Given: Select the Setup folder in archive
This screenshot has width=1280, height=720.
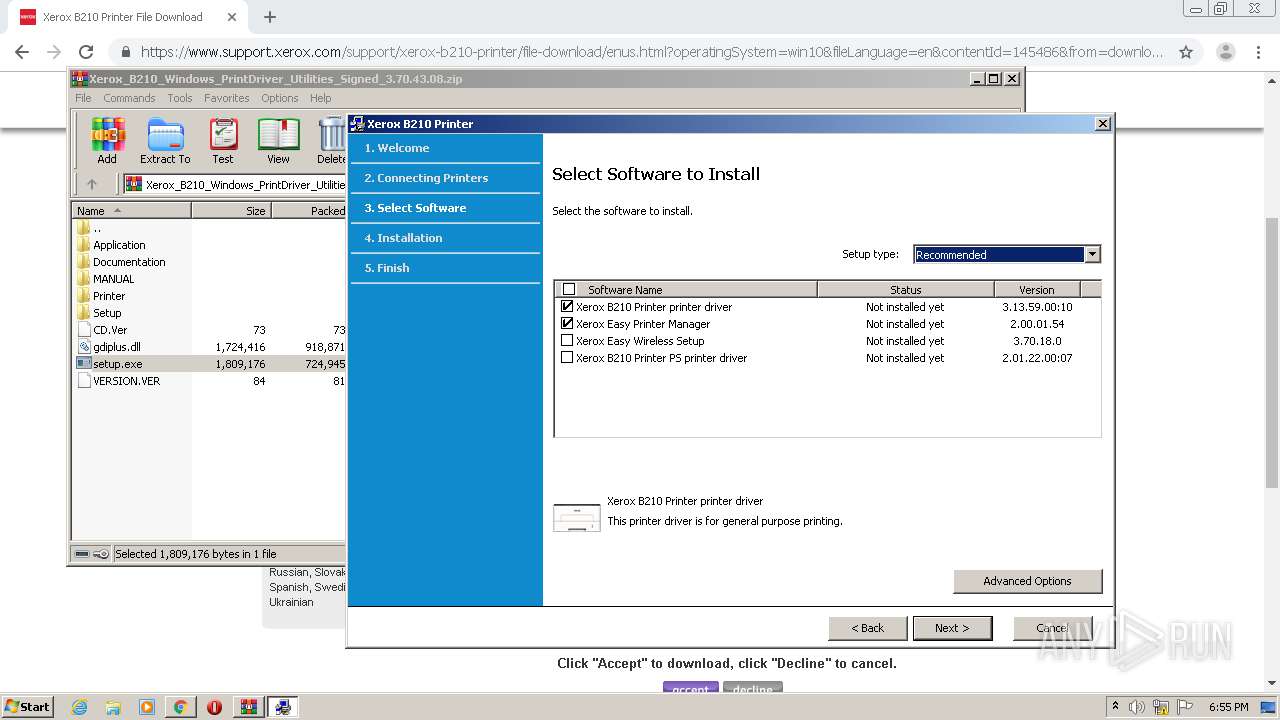Looking at the screenshot, I should [x=107, y=313].
